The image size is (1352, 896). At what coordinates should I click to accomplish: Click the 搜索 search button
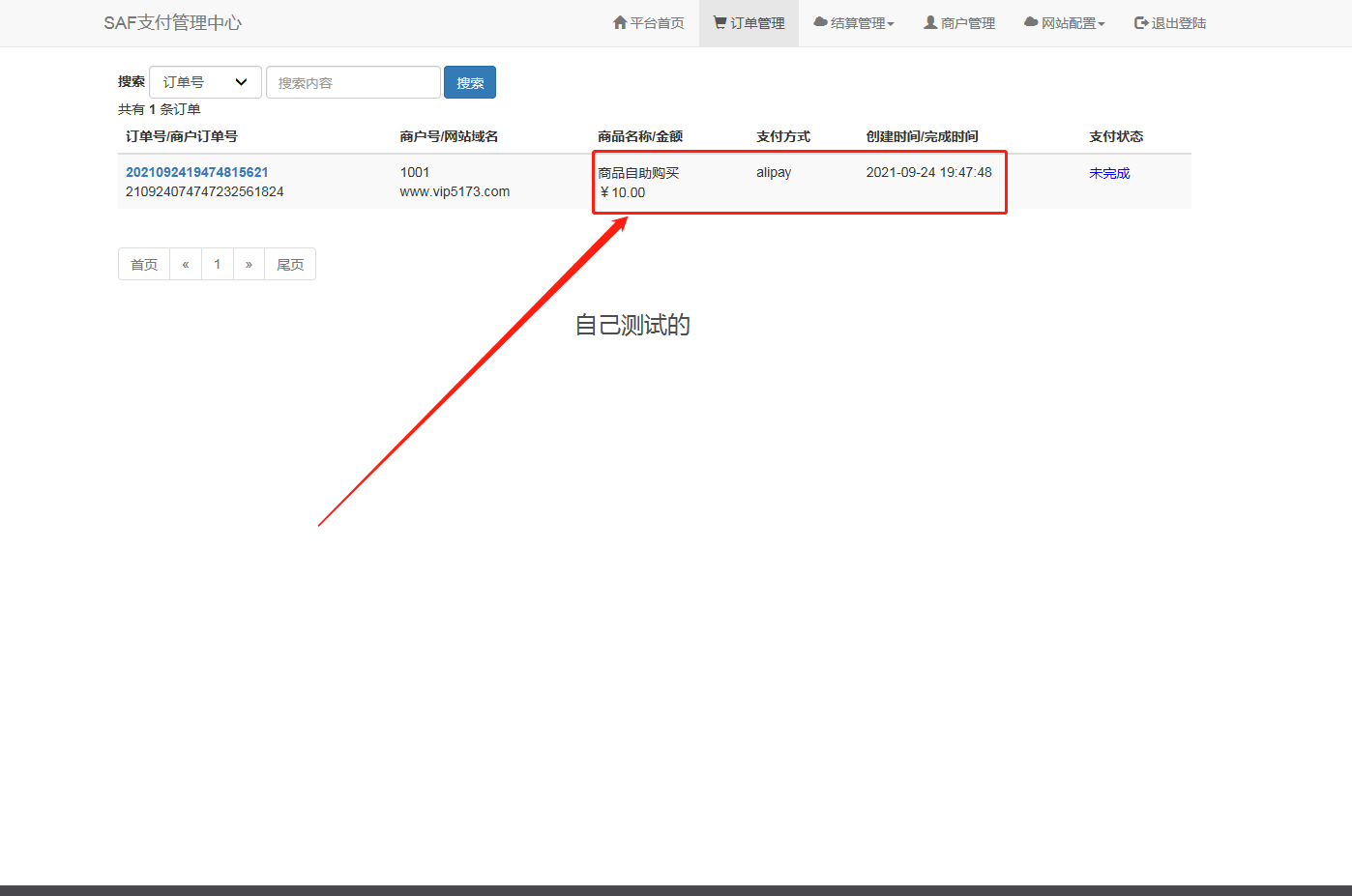pyautogui.click(x=470, y=82)
